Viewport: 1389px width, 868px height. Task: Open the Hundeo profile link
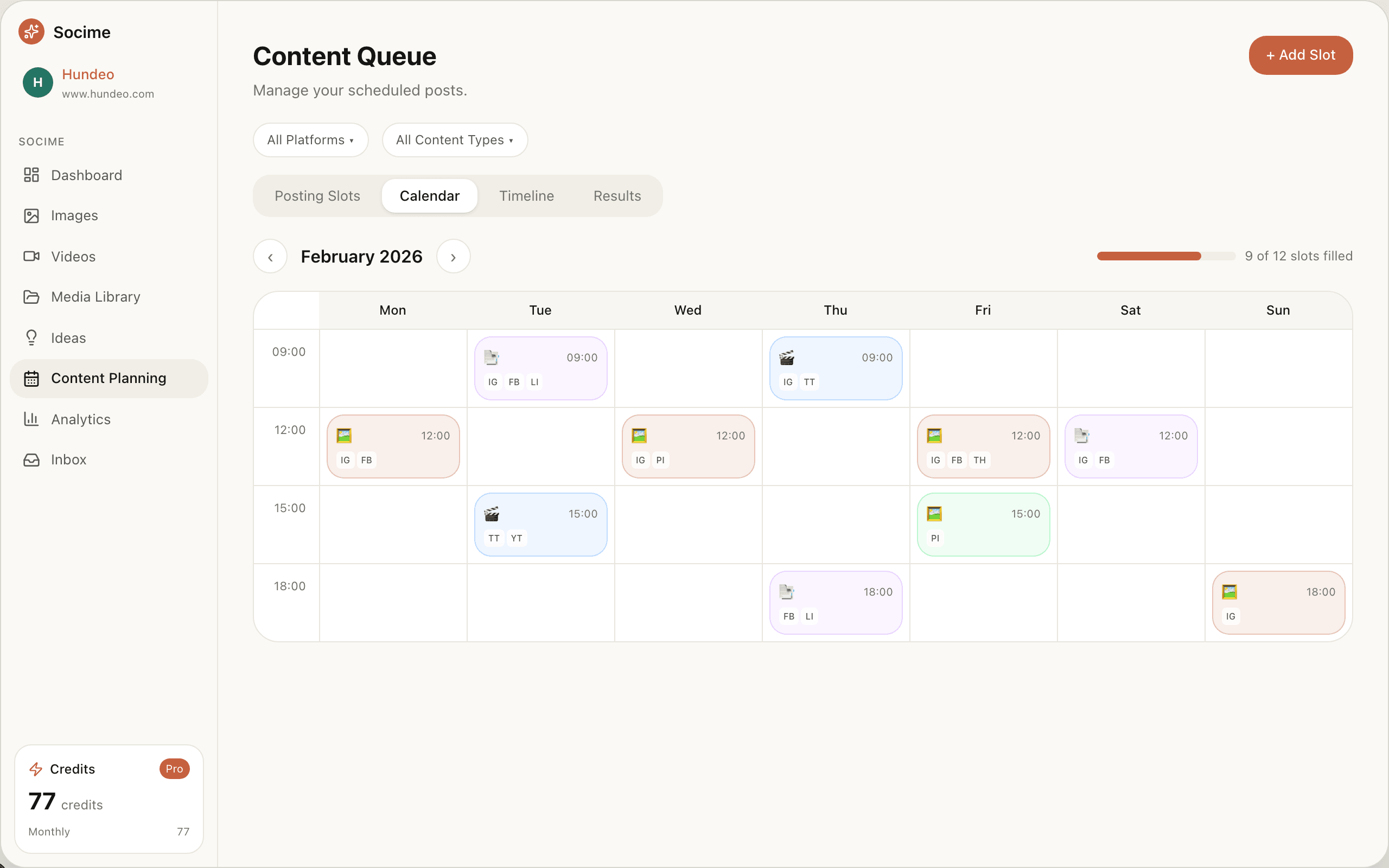click(x=87, y=74)
